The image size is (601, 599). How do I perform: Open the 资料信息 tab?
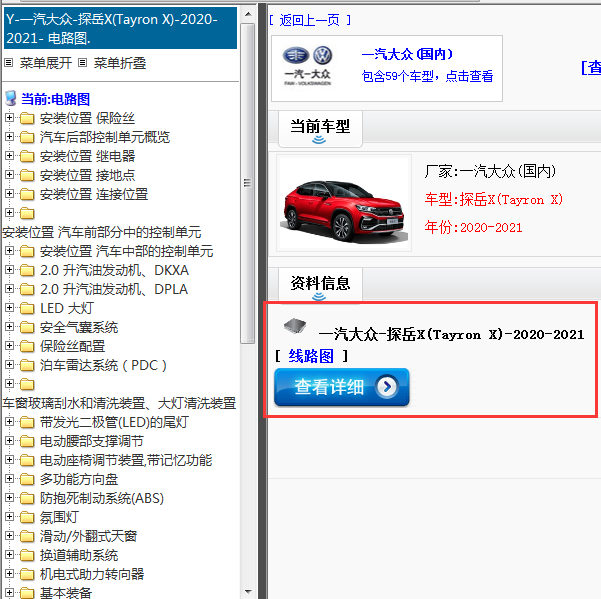coord(320,285)
